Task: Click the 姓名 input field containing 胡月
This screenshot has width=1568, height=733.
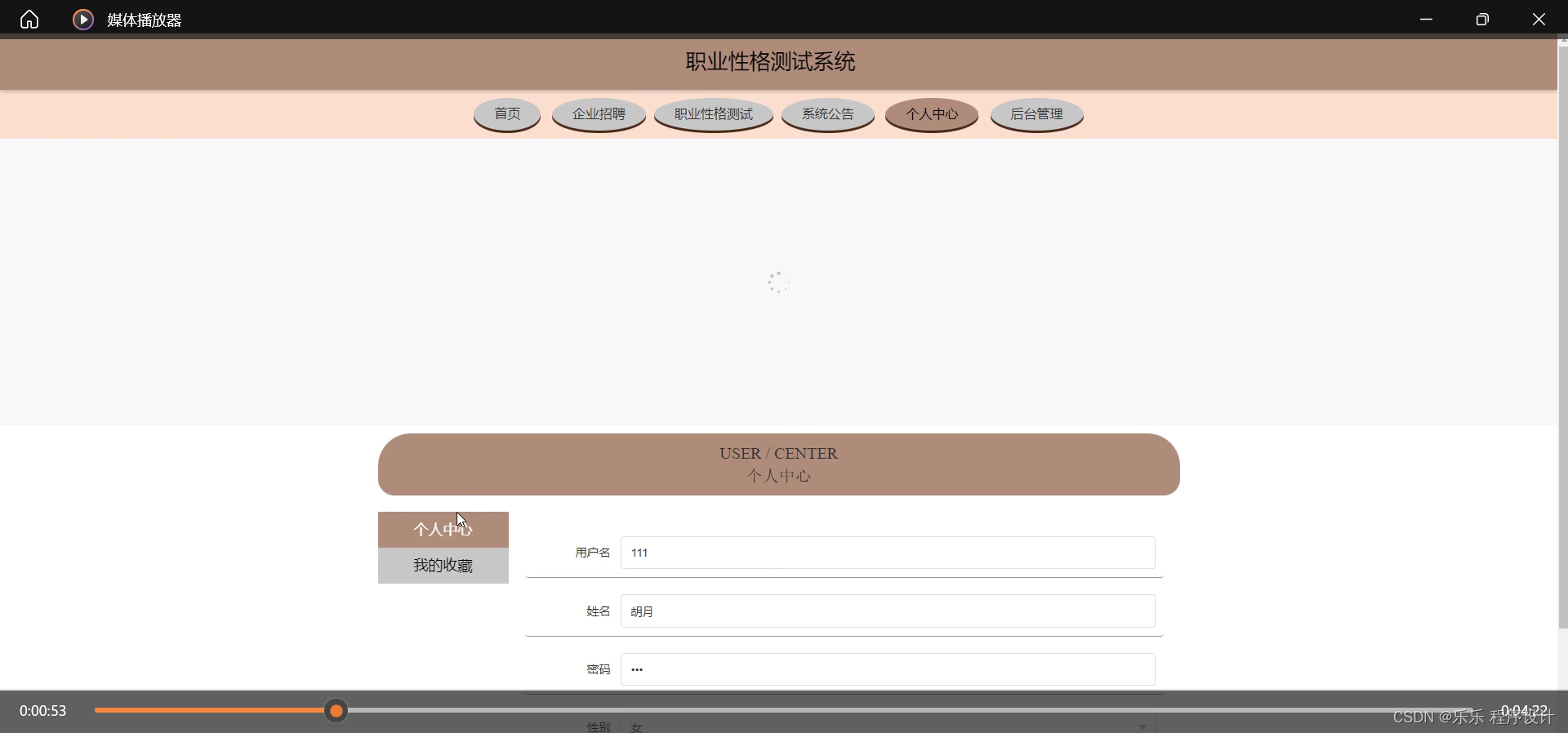Action: 888,611
